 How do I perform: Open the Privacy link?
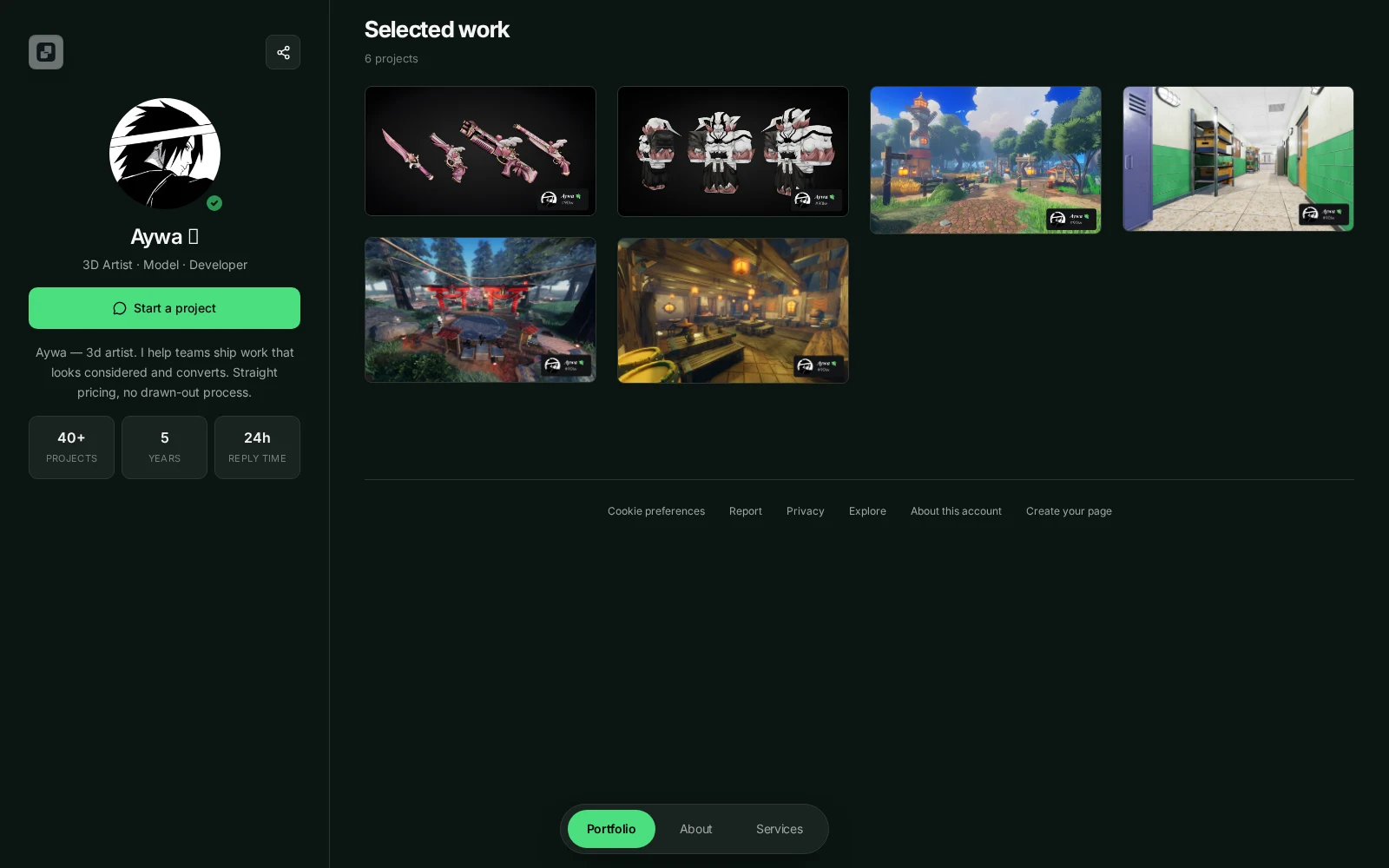[806, 511]
